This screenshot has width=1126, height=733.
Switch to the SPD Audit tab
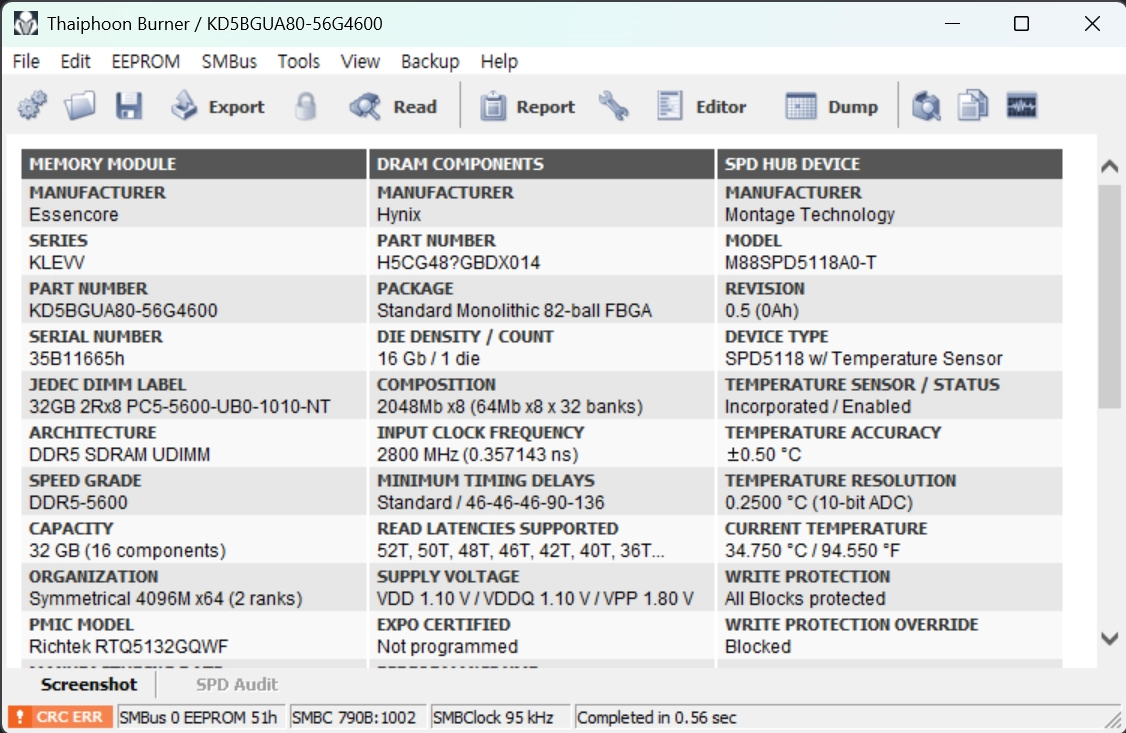coord(237,684)
